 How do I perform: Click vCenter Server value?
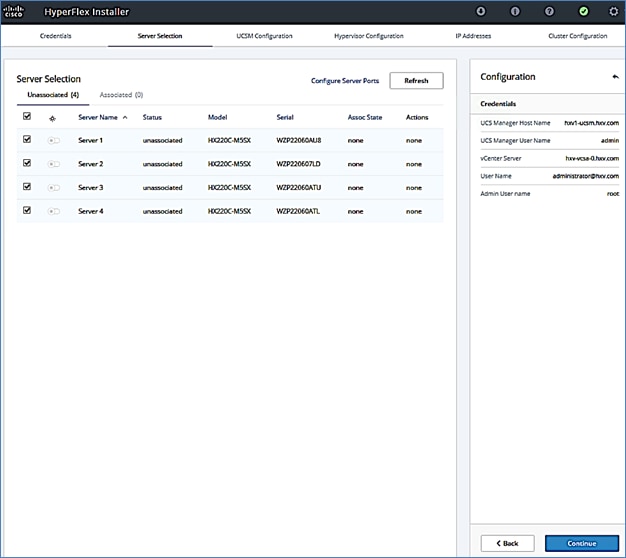pos(592,158)
